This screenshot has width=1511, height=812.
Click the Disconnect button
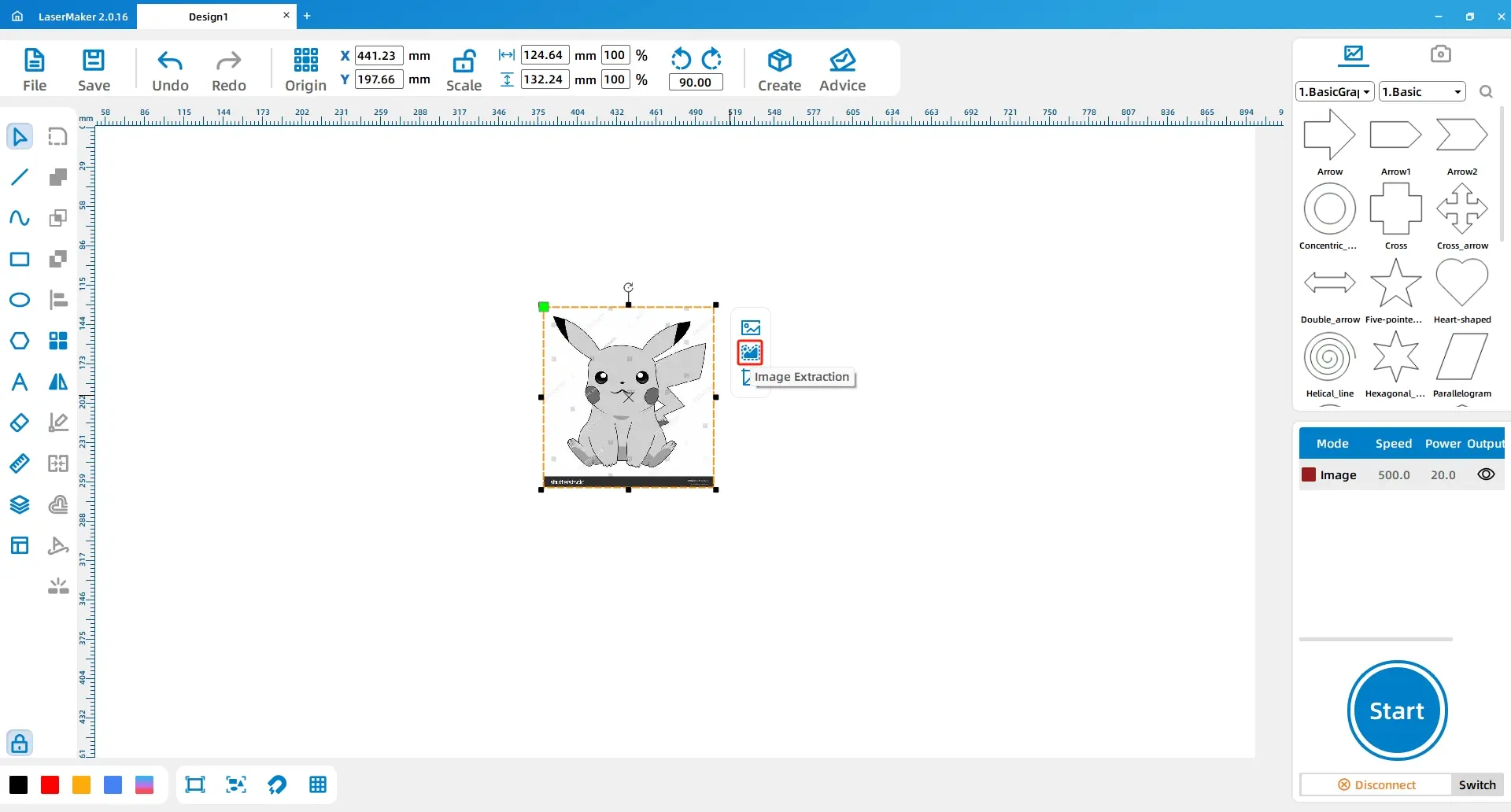[x=1376, y=784]
